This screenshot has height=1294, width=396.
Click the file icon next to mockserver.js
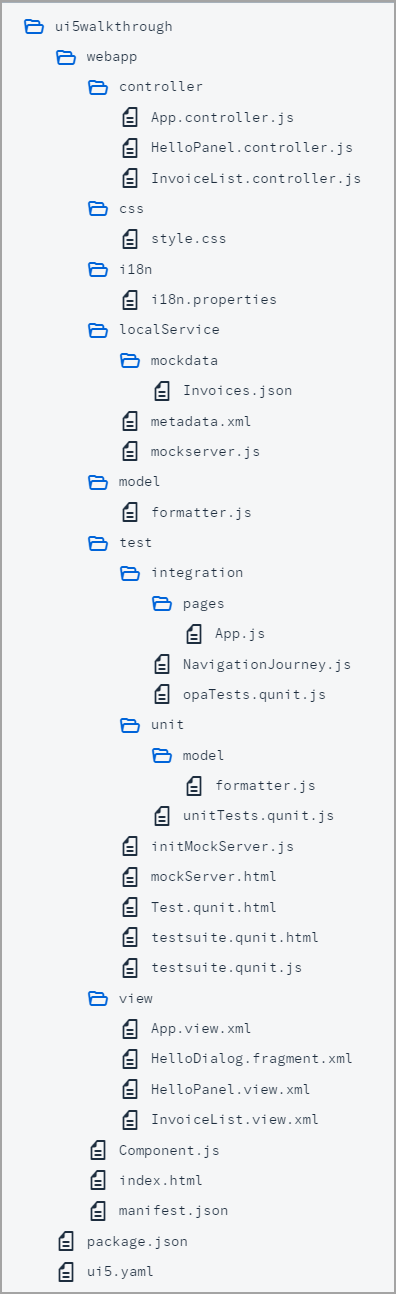(130, 451)
